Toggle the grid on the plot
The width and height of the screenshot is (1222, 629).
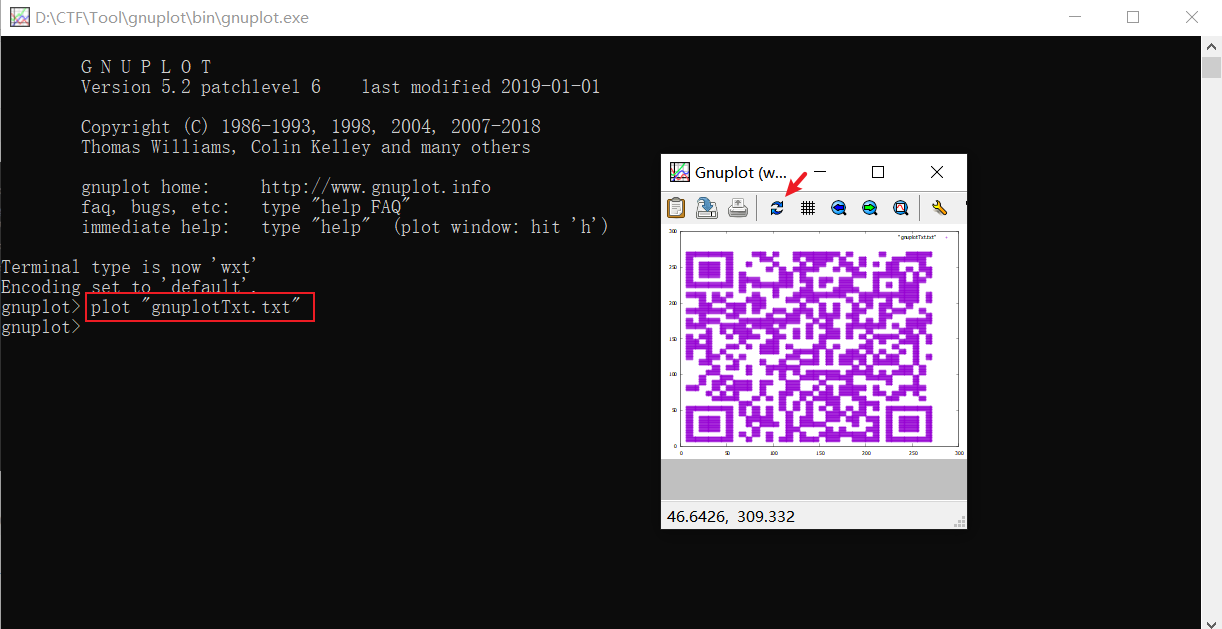pos(807,207)
